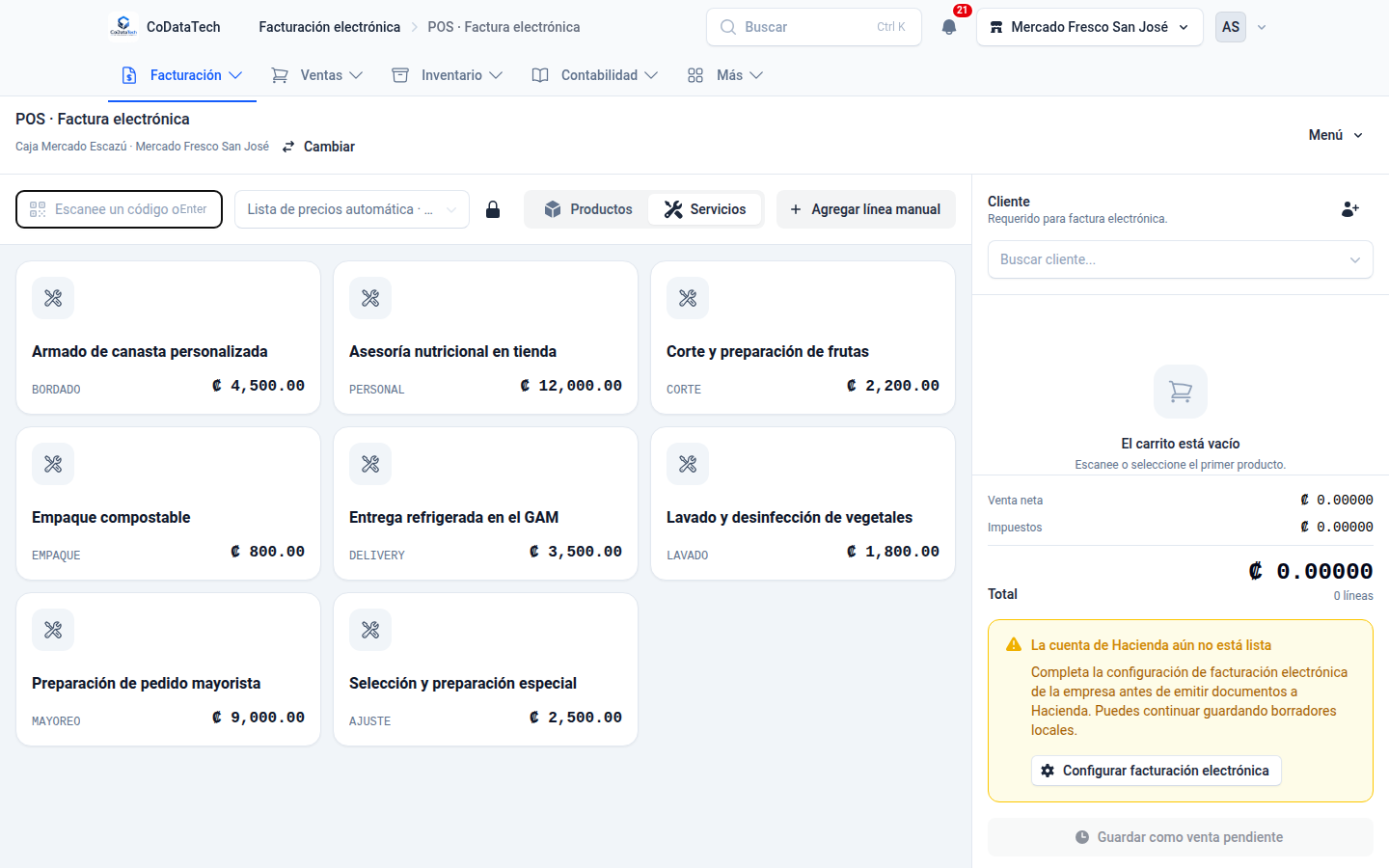Click Configurar facturación electrónica button
This screenshot has width=1389, height=868.
tap(1157, 771)
